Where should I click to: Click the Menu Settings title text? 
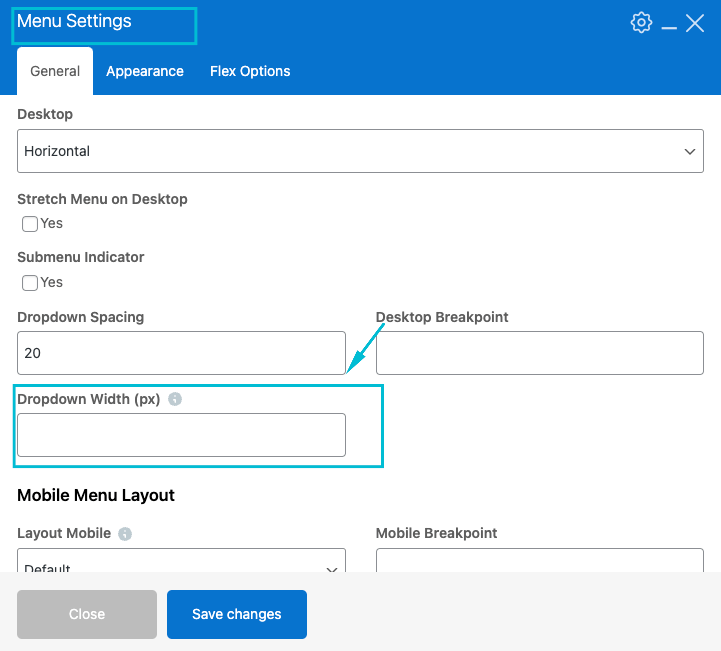74,21
